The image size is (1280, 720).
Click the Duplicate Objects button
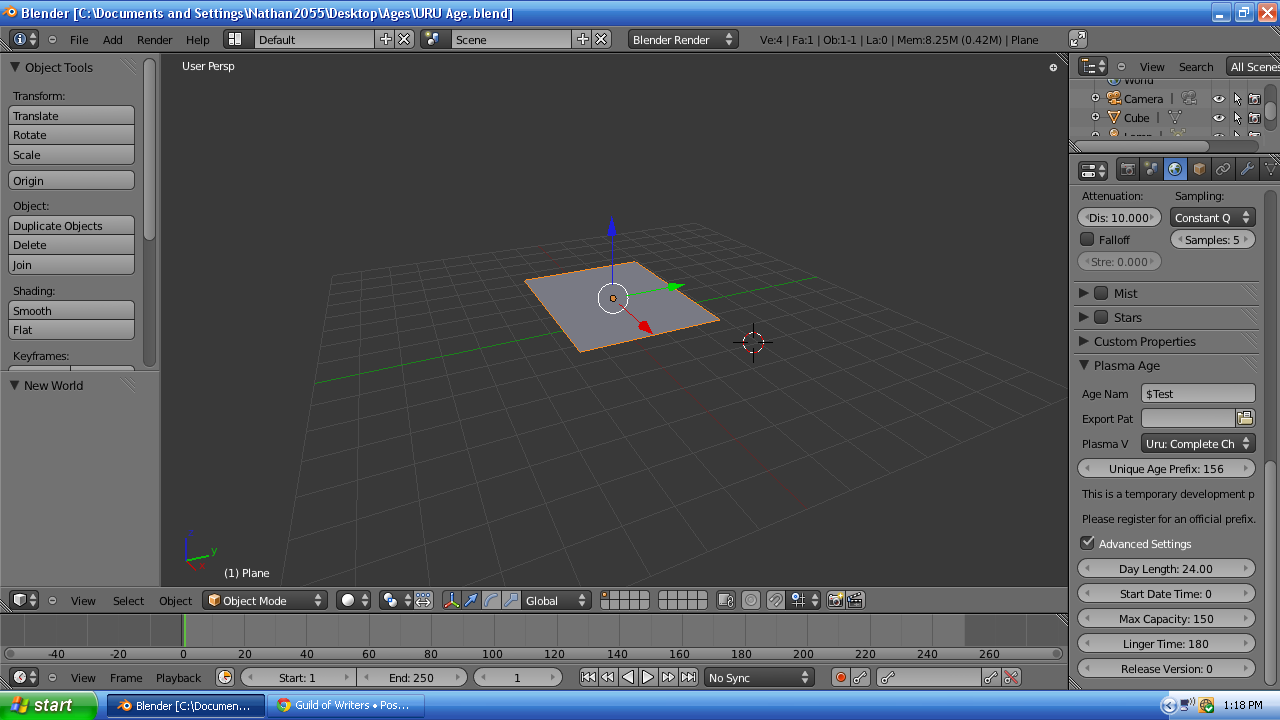pyautogui.click(x=71, y=226)
